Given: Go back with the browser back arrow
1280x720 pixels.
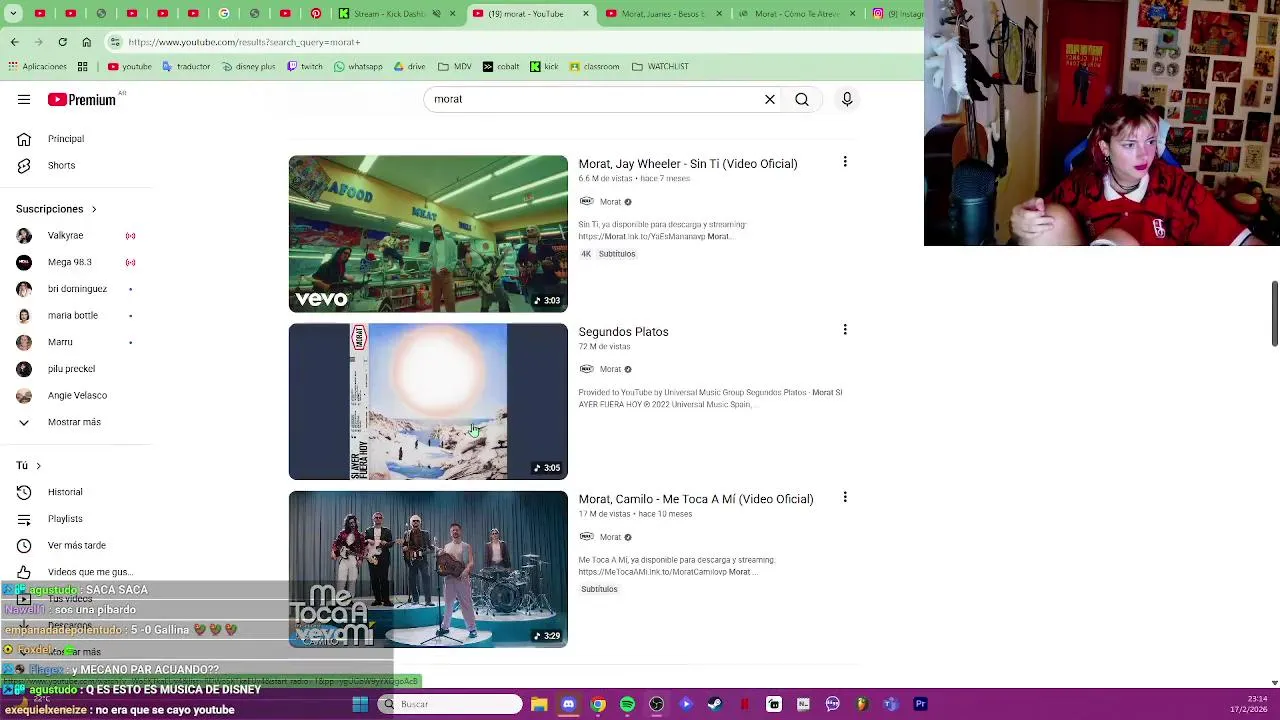Looking at the screenshot, I should tap(14, 42).
